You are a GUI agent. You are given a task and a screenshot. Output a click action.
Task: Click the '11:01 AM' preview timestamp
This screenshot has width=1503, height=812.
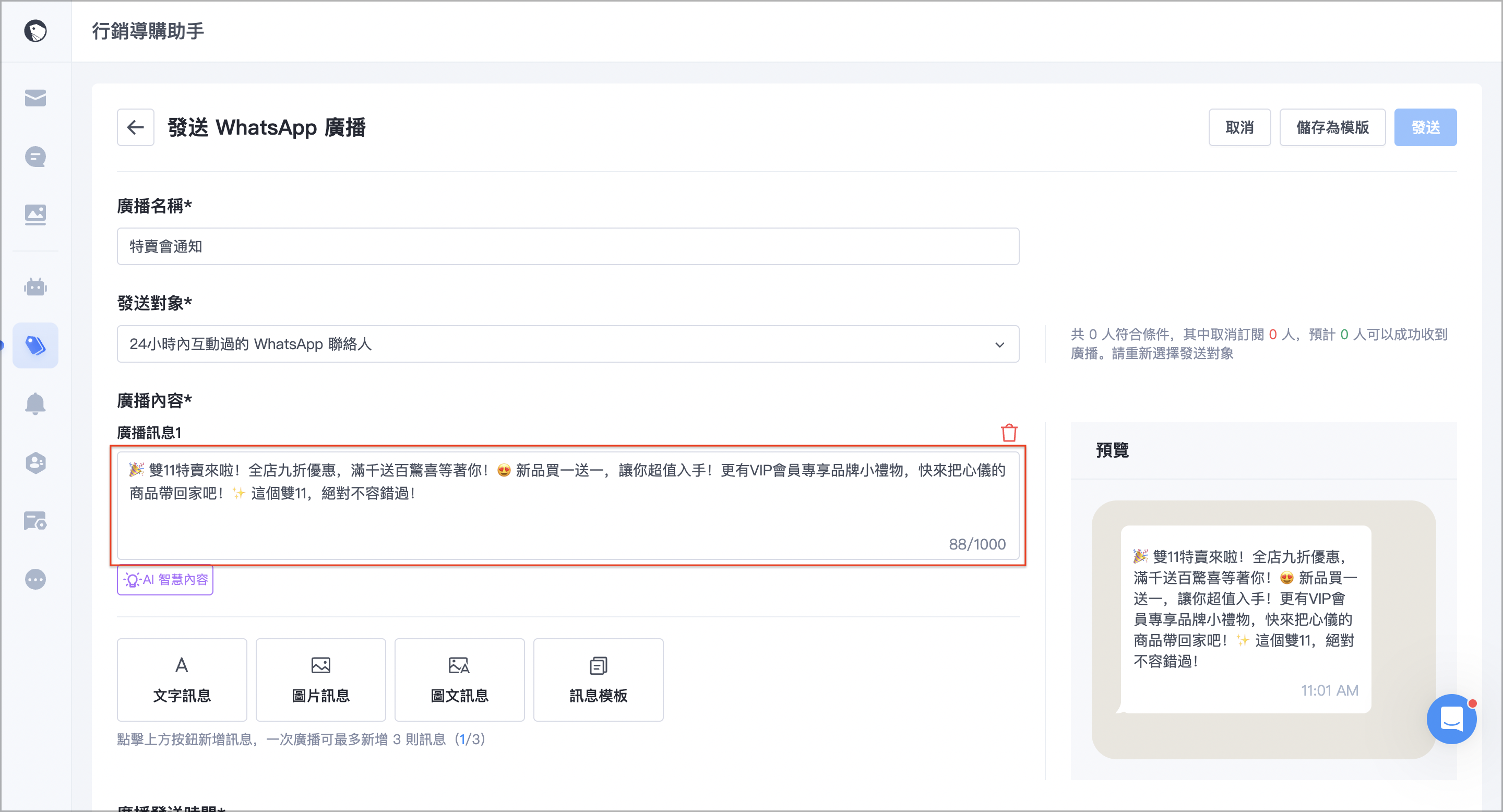pyautogui.click(x=1330, y=690)
